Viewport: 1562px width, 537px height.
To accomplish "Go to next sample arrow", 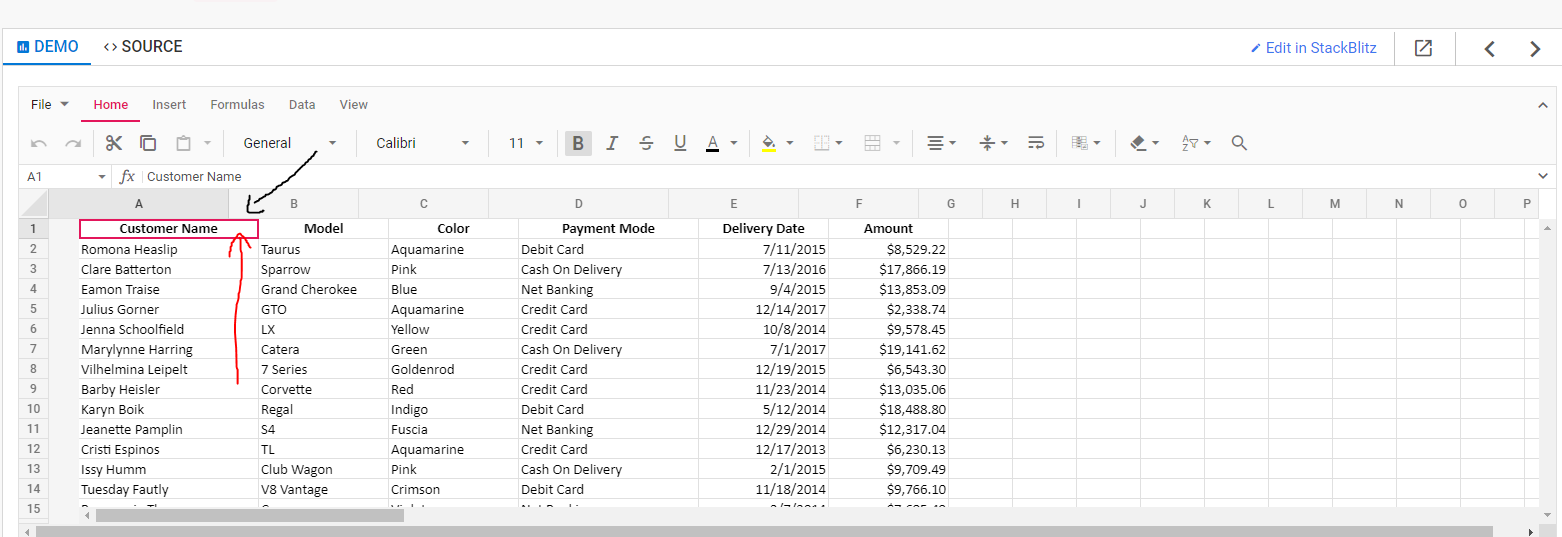I will click(x=1535, y=48).
